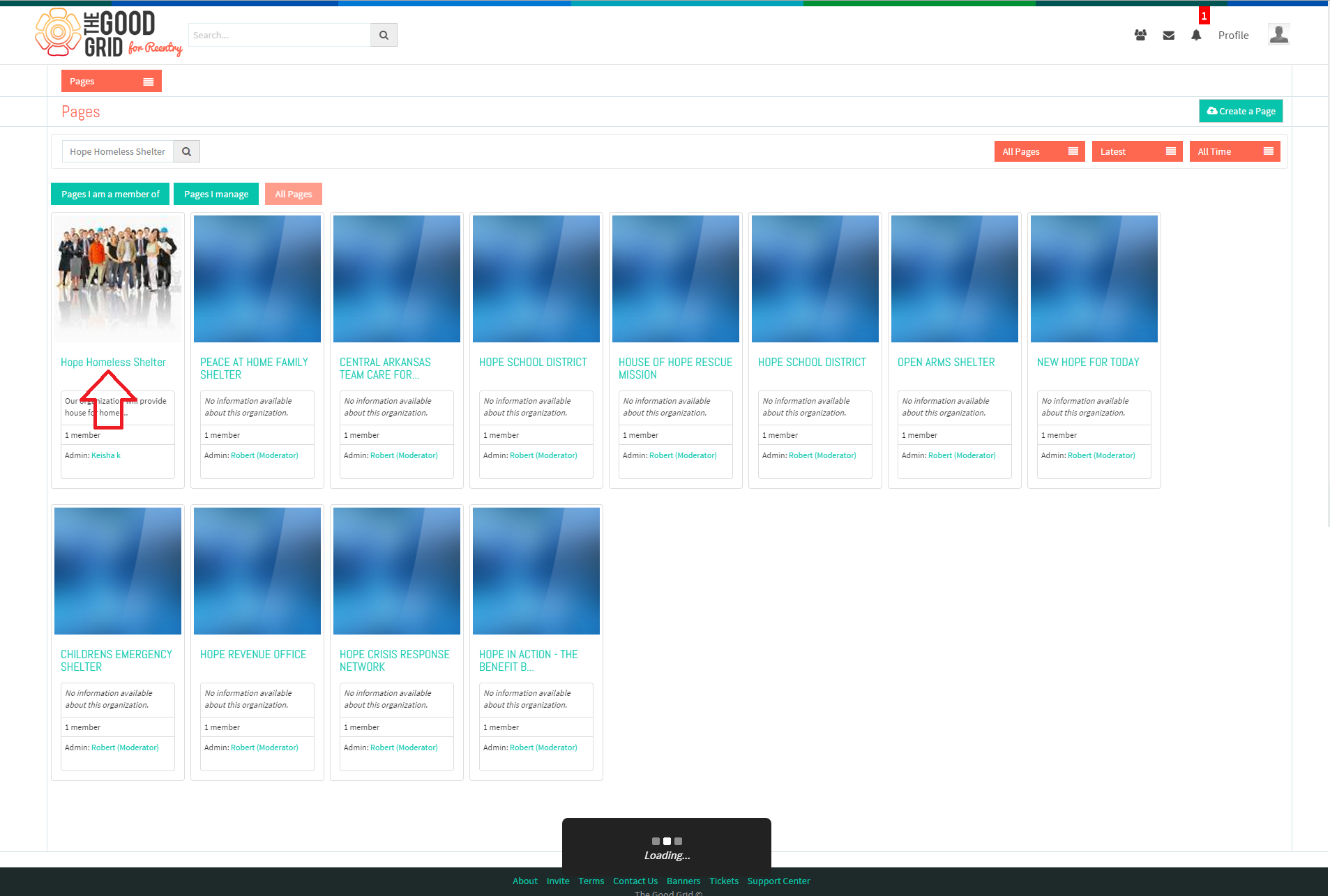
Task: Open the messages envelope icon
Action: pos(1169,35)
